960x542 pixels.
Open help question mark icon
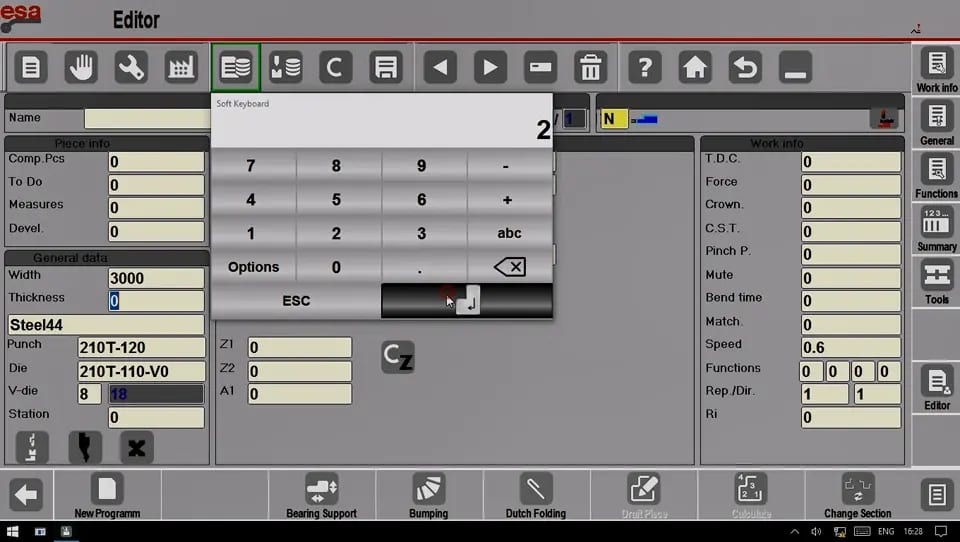645,67
